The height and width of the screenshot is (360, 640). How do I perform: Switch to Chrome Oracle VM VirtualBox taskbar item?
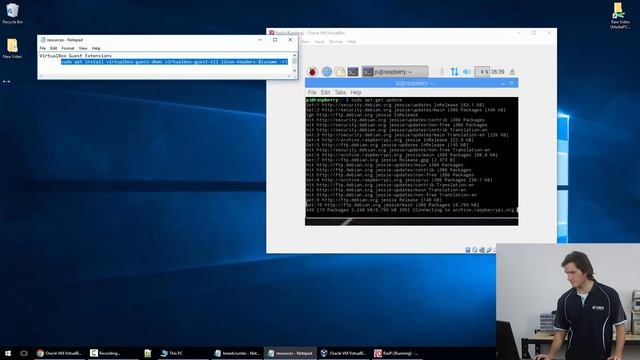click(x=59, y=353)
